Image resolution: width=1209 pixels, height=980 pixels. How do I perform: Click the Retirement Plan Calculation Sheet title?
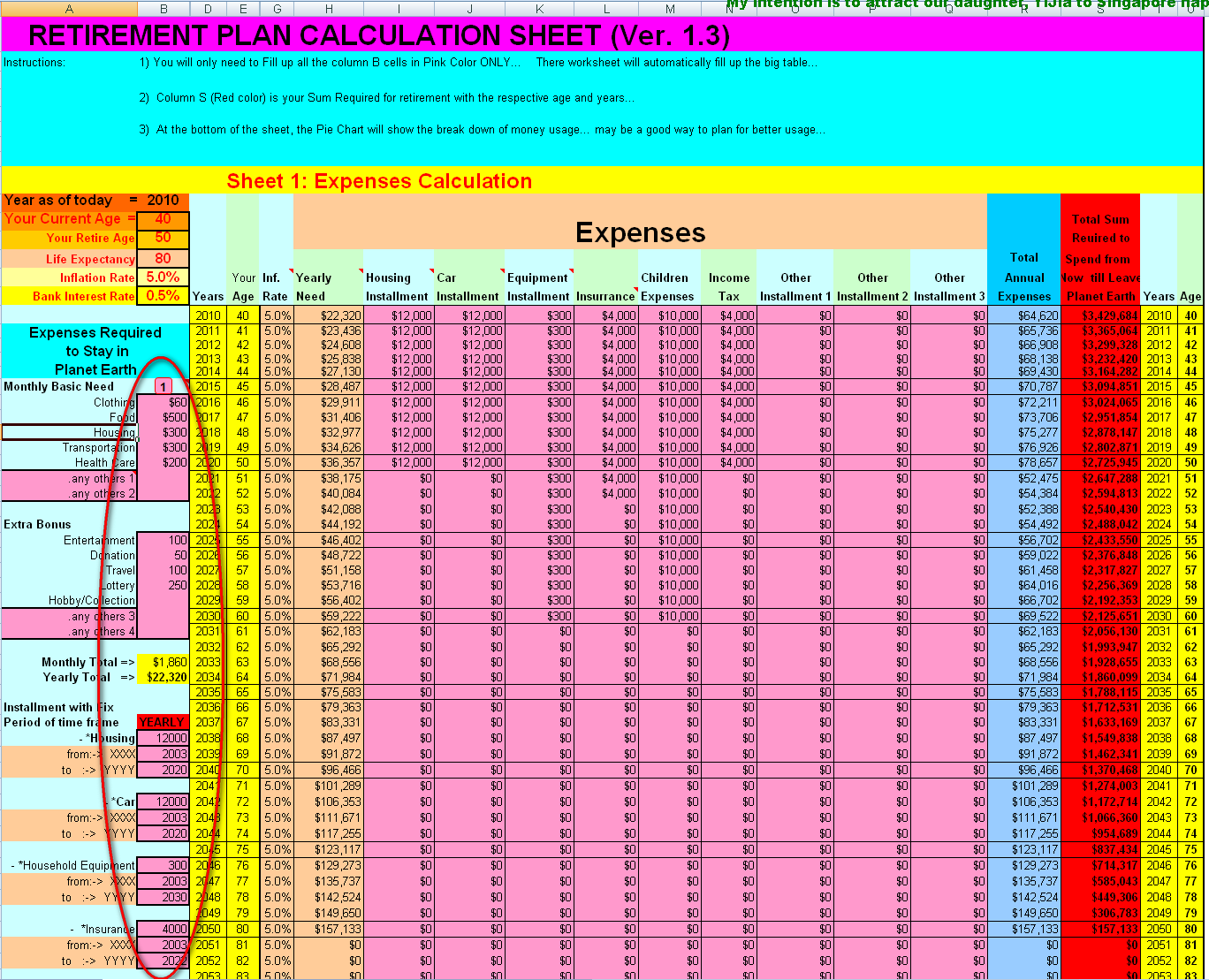pyautogui.click(x=379, y=35)
